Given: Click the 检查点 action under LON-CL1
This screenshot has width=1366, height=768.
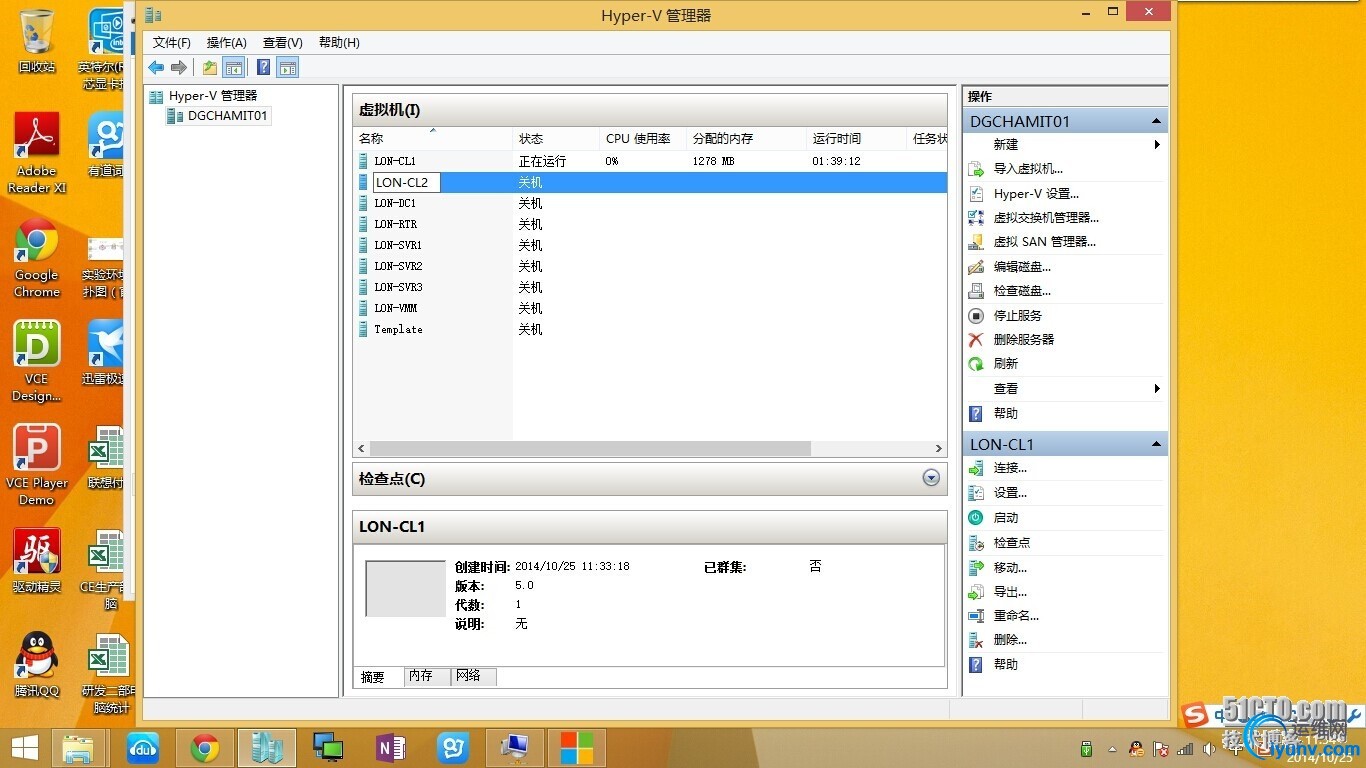Looking at the screenshot, I should [x=1011, y=542].
